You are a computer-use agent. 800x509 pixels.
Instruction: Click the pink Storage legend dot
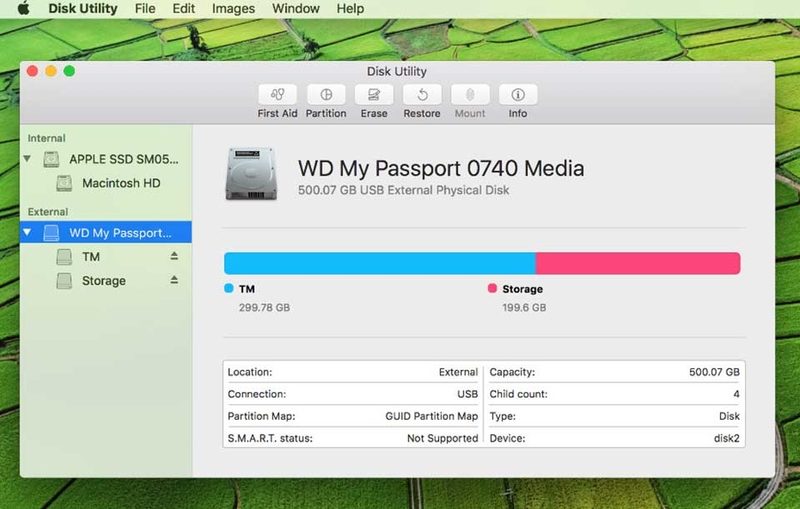pos(492,288)
